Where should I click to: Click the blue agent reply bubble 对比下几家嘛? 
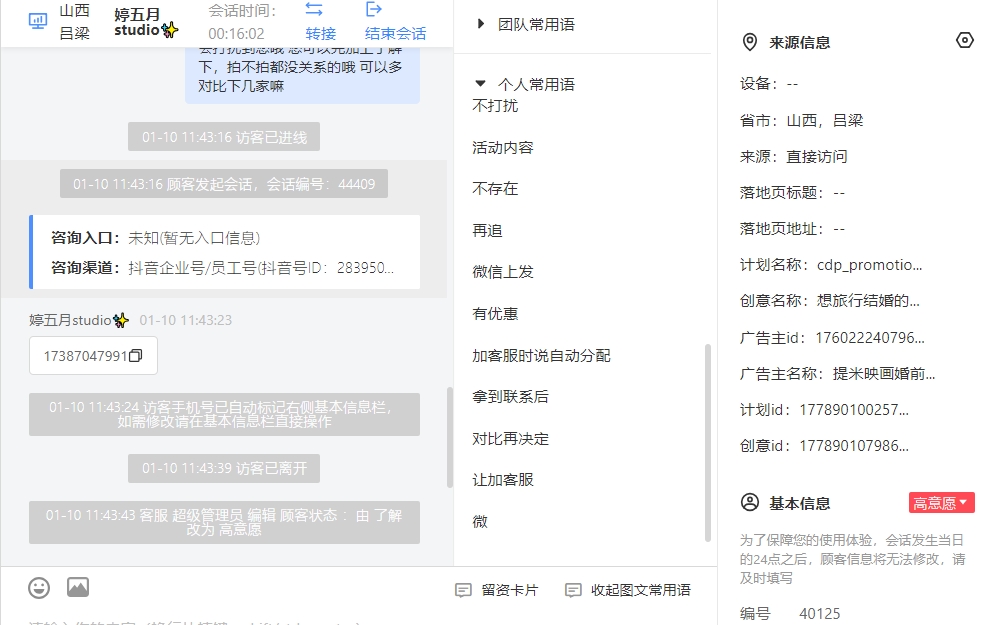click(x=302, y=75)
